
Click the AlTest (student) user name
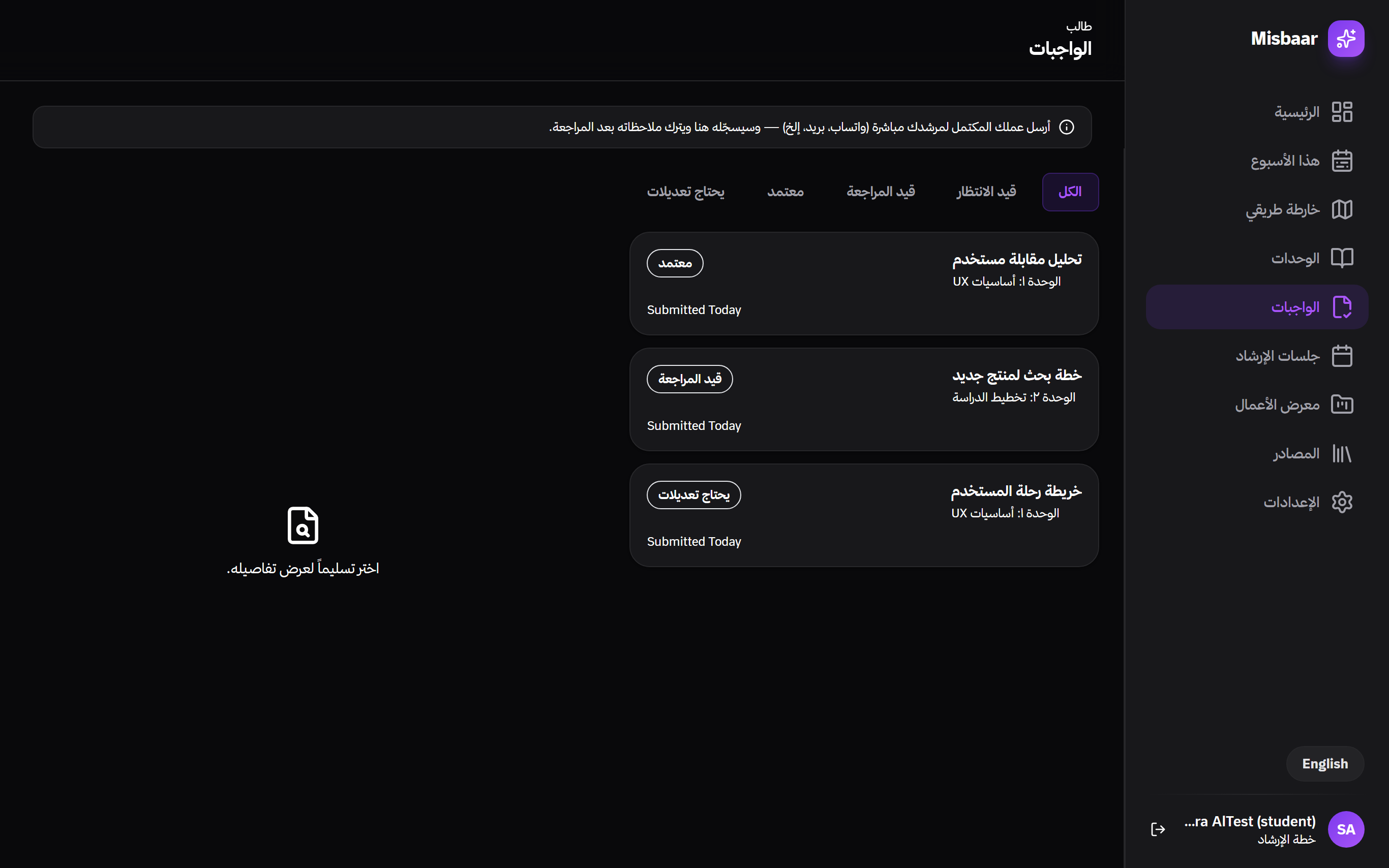pyautogui.click(x=1250, y=821)
